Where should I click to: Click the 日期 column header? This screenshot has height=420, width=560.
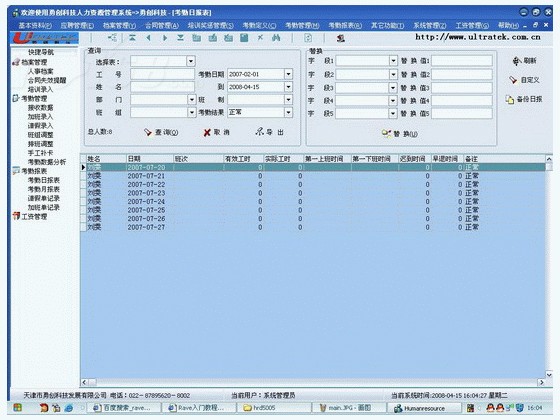tap(149, 159)
